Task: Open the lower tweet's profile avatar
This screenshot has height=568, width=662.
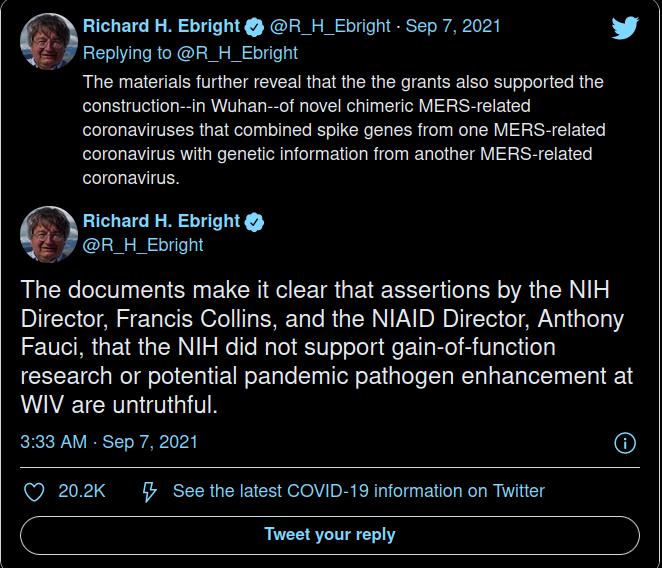Action: [49, 235]
